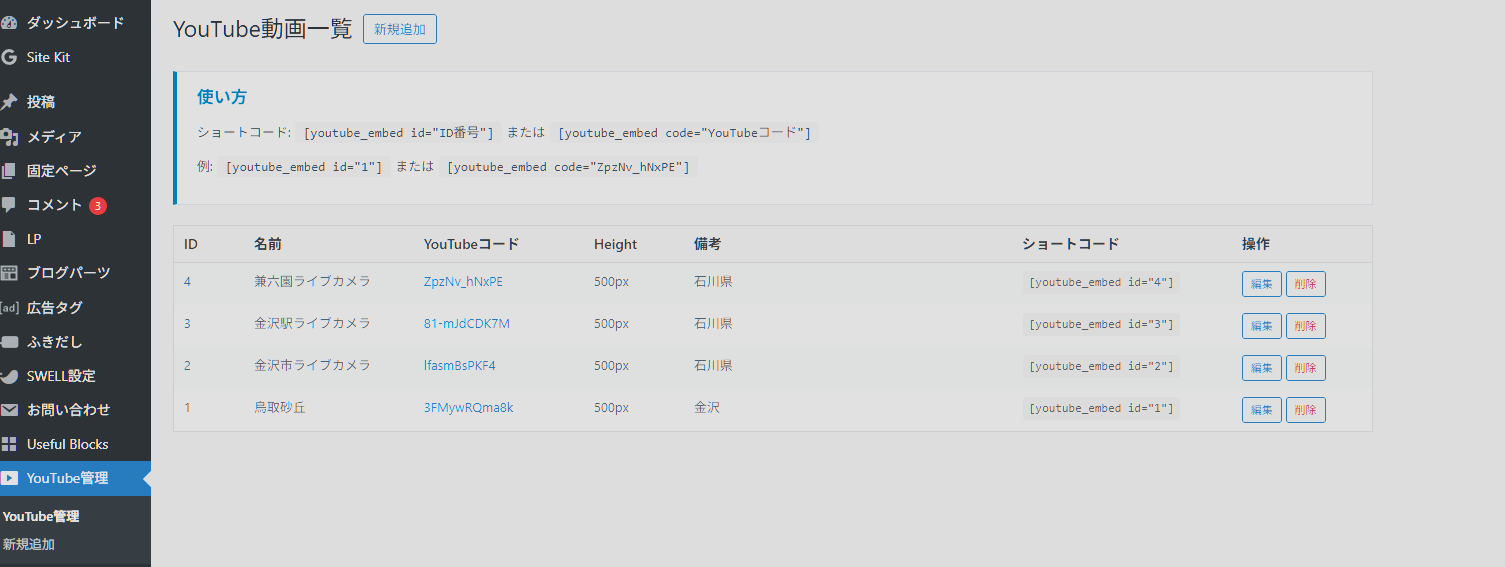Viewport: 1505px width, 567px height.
Task: Open the 81-mJdCDK7M YouTube code link
Action: coord(466,324)
